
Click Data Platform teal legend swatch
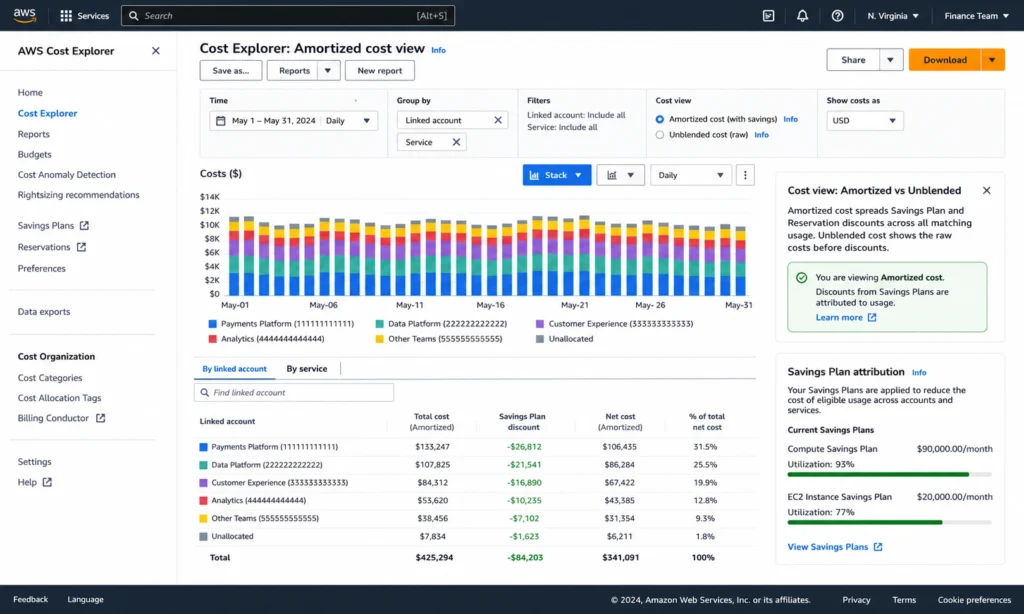click(x=379, y=324)
